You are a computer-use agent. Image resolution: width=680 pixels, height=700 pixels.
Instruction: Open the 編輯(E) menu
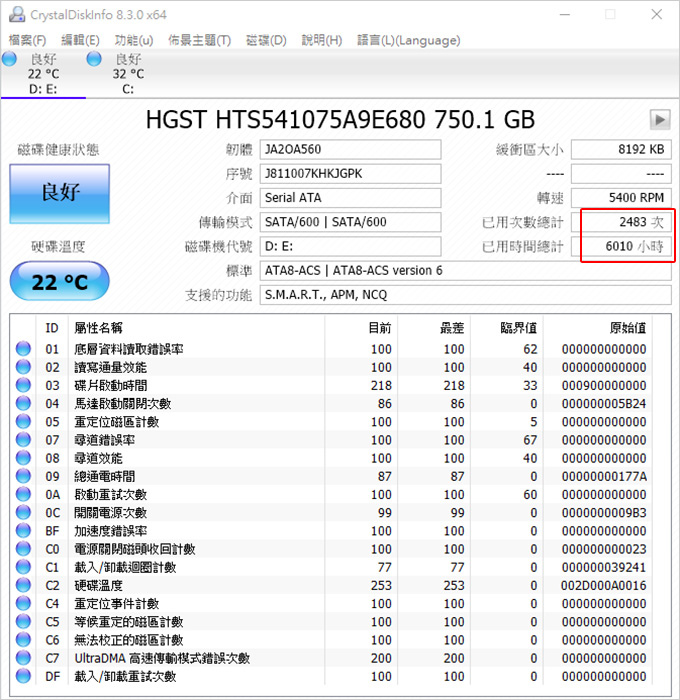point(80,40)
